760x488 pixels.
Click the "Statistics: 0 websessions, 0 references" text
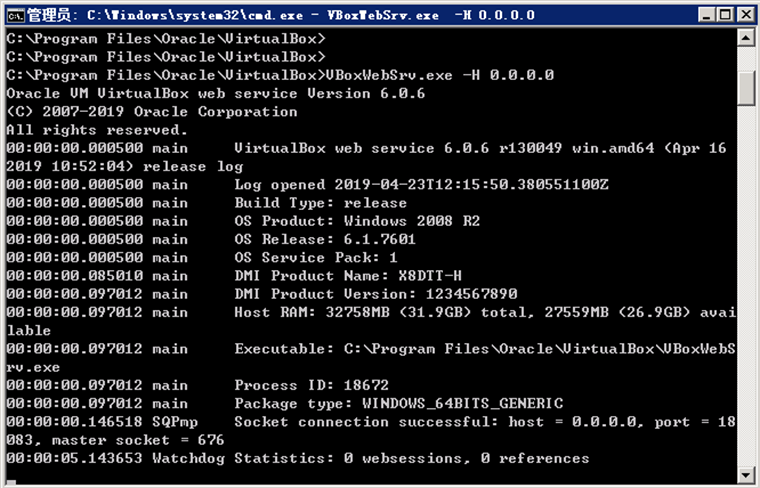(x=412, y=458)
